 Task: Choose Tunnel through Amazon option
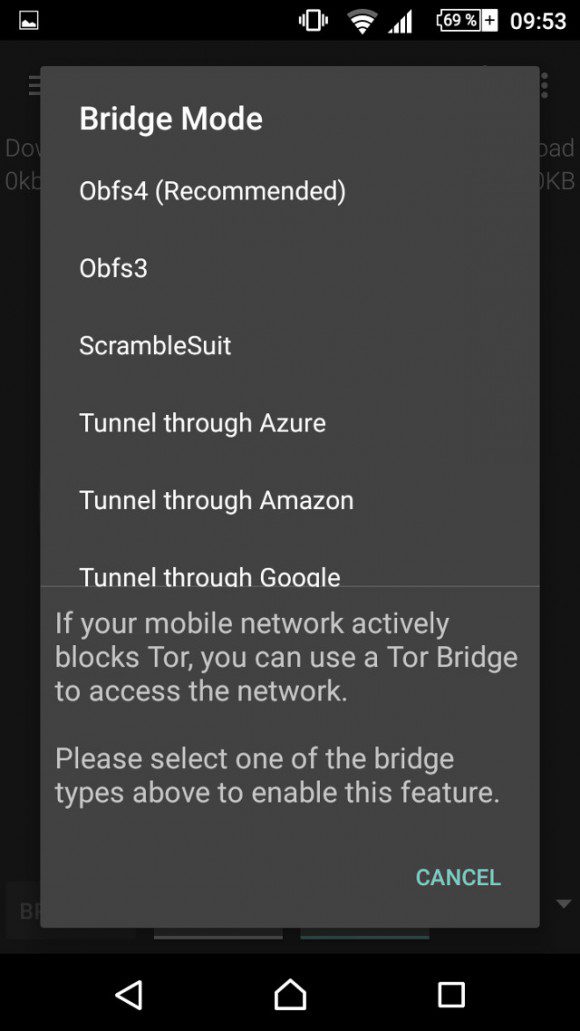[289, 500]
